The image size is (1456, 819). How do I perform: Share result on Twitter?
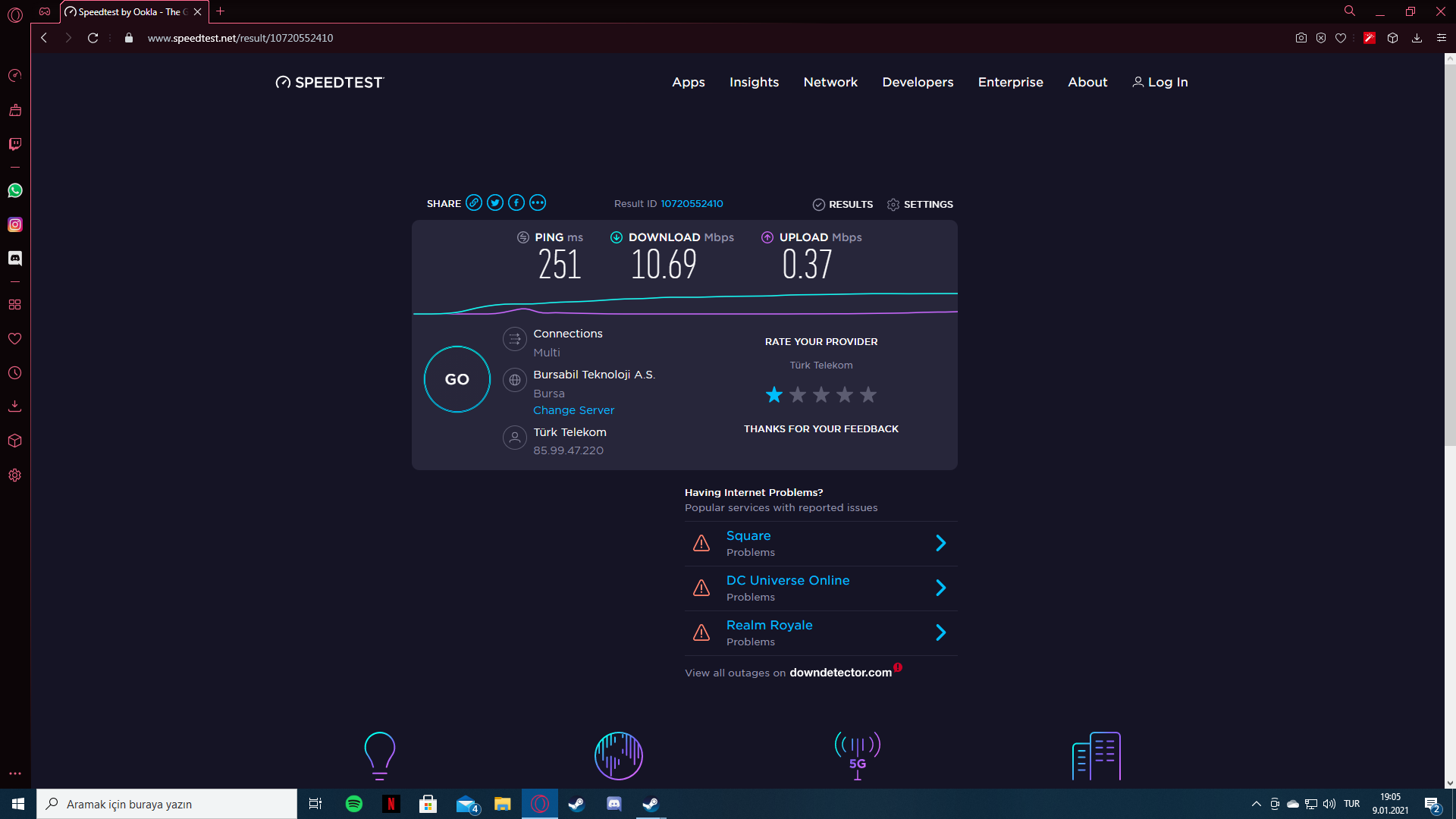[x=495, y=202]
